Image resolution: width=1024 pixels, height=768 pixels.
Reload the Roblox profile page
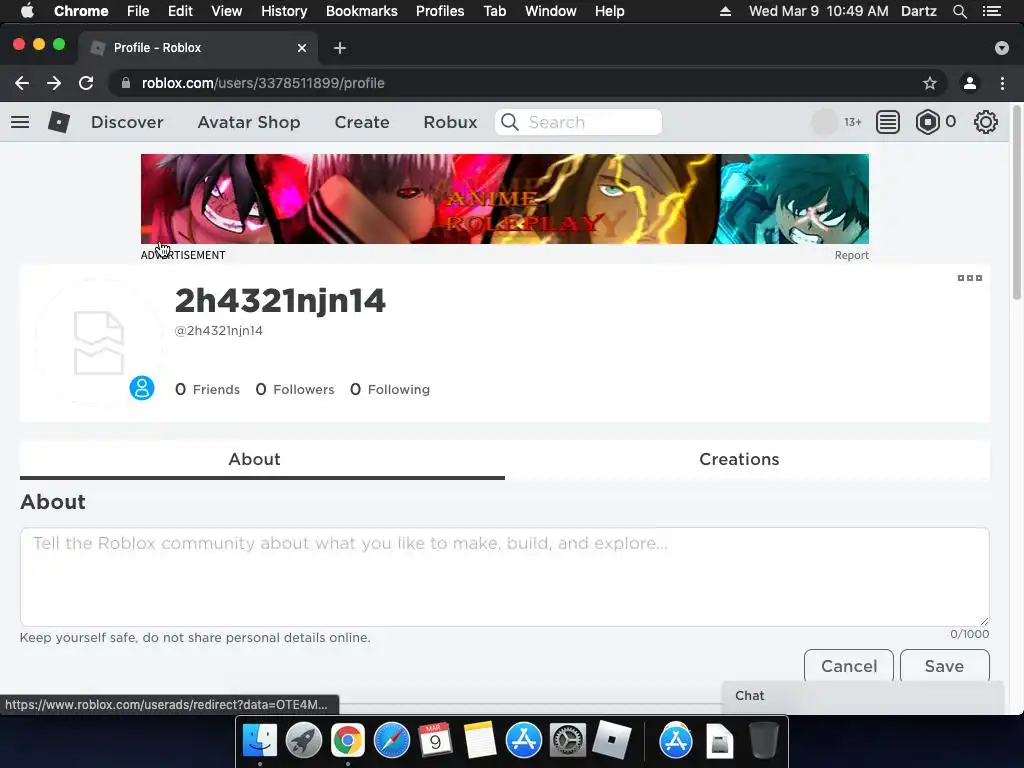click(86, 83)
